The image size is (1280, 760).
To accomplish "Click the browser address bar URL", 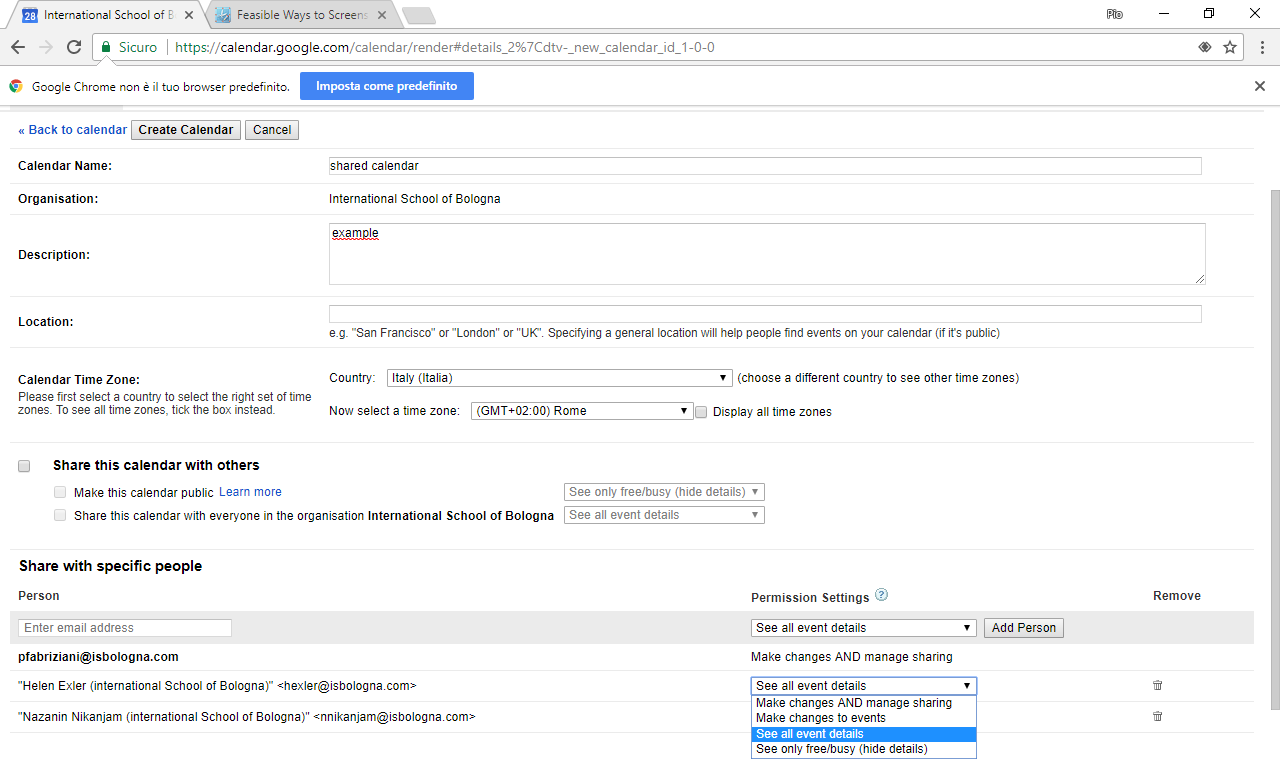I will pos(444,47).
